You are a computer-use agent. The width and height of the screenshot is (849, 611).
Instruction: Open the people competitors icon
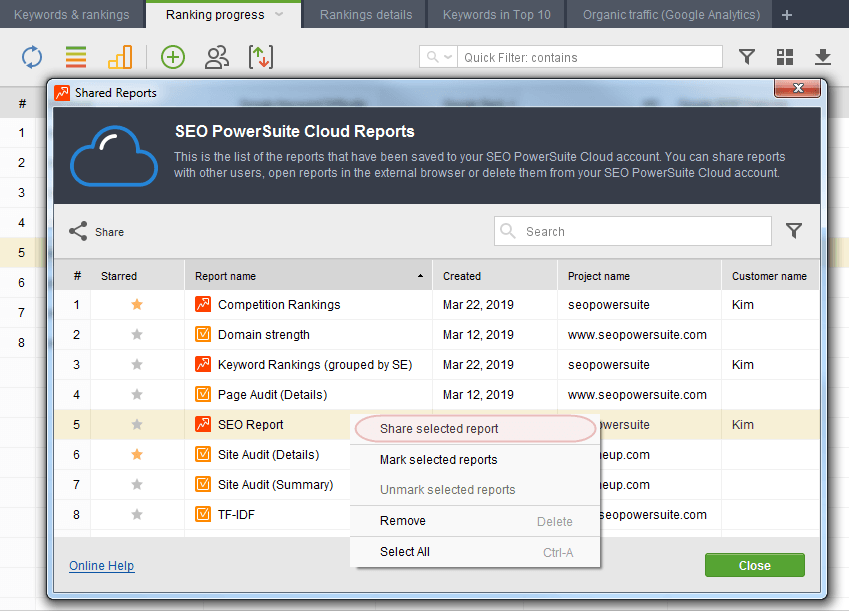217,57
